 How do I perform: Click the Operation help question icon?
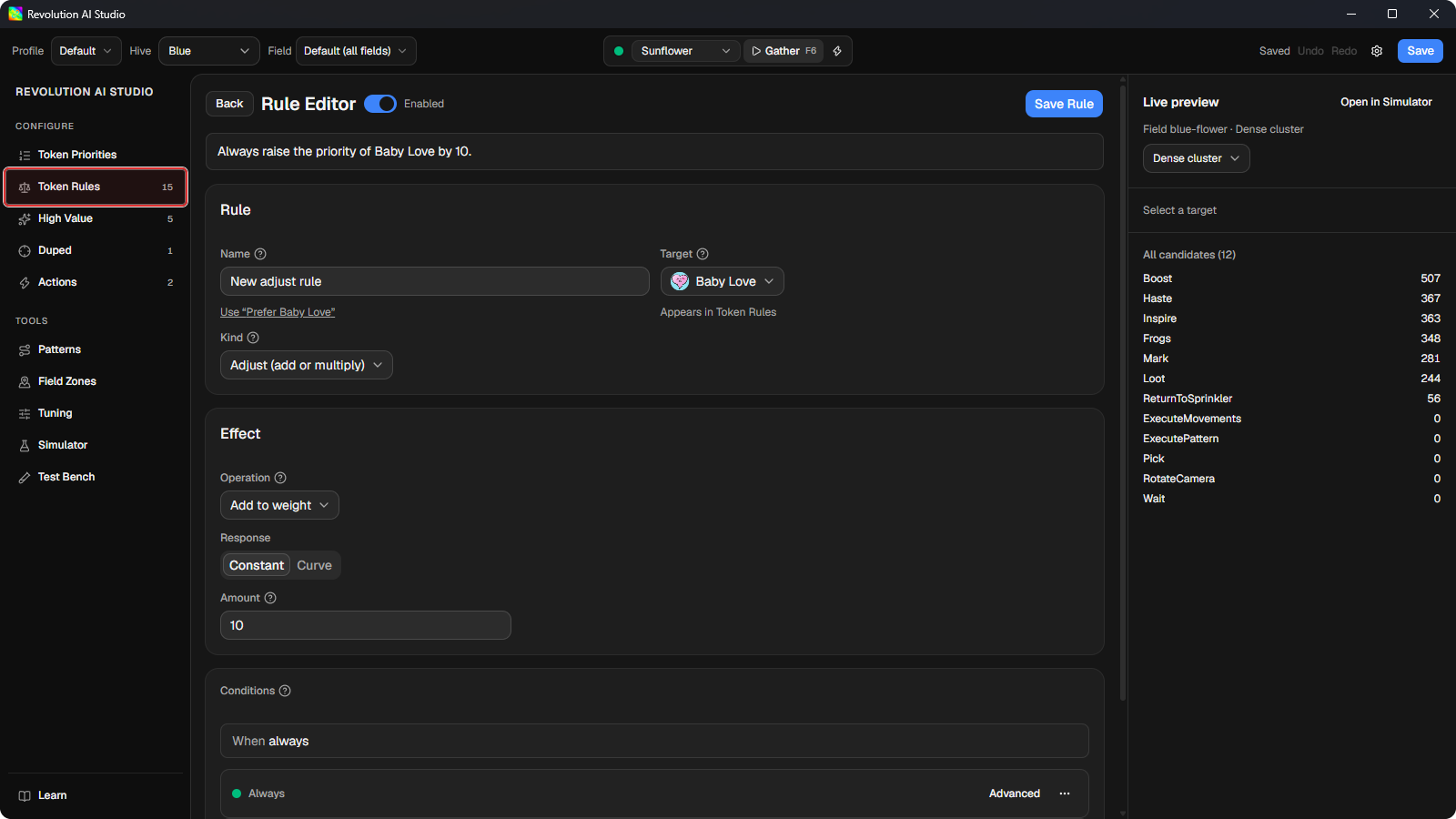(280, 478)
